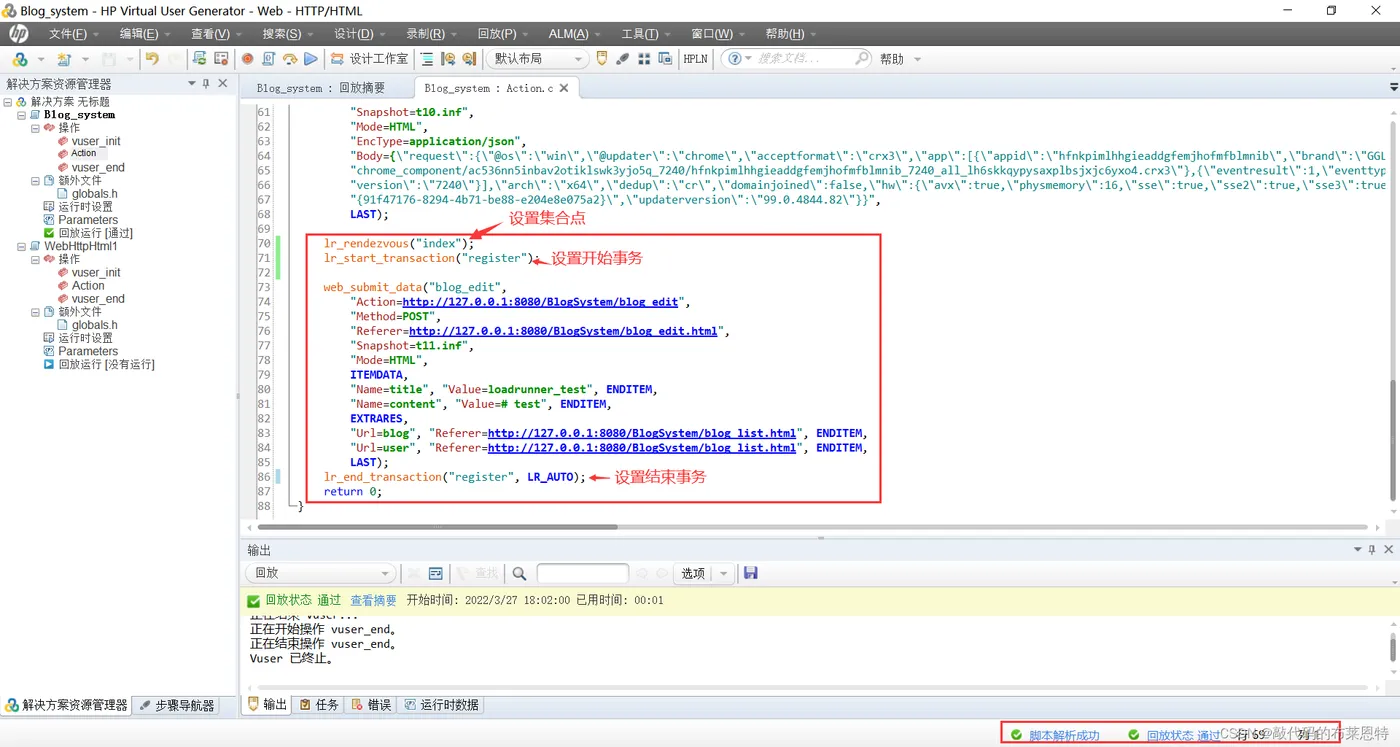Collapse the Blog_system script node

click(21, 115)
